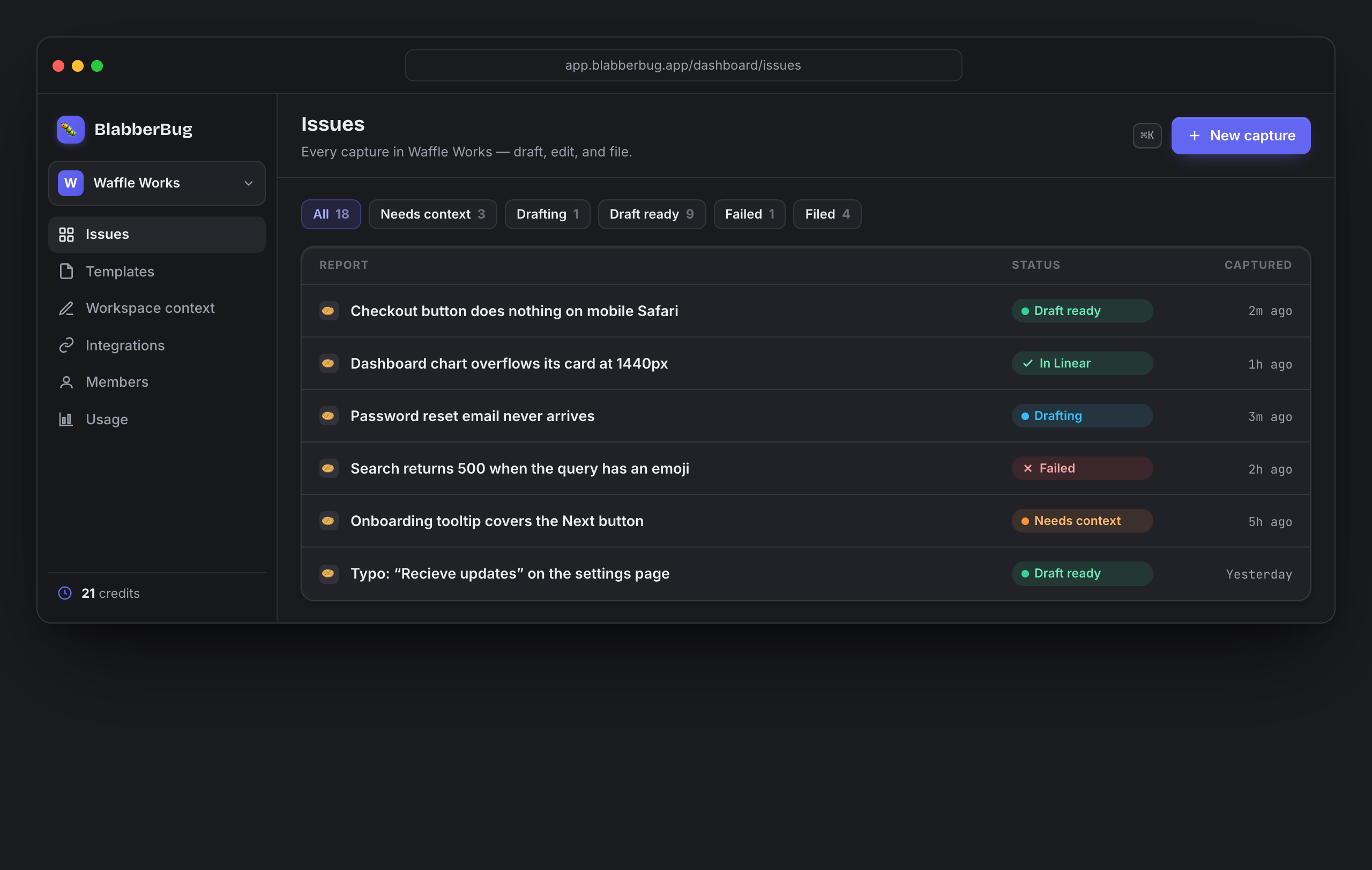Go to Workspace context page
1372x870 pixels.
click(x=156, y=308)
